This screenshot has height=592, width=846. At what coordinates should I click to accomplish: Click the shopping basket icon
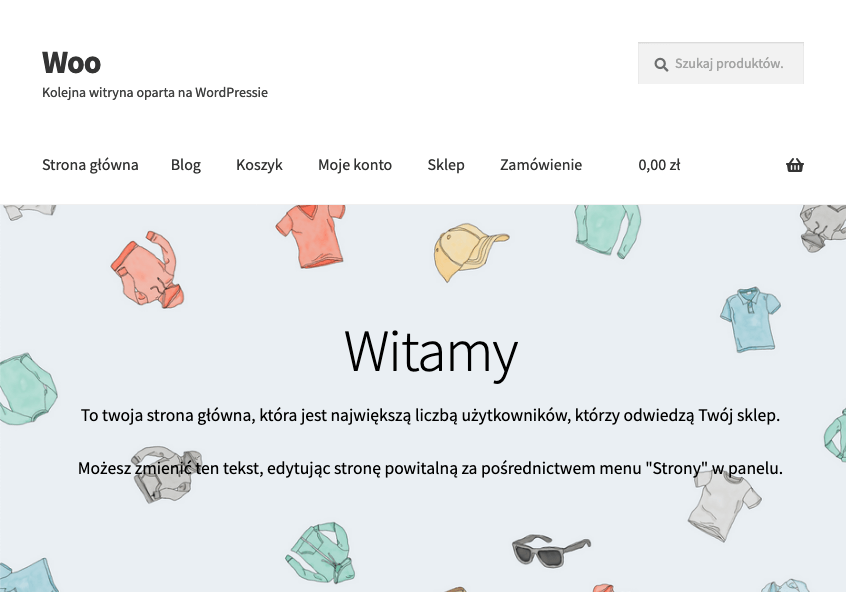tap(795, 165)
